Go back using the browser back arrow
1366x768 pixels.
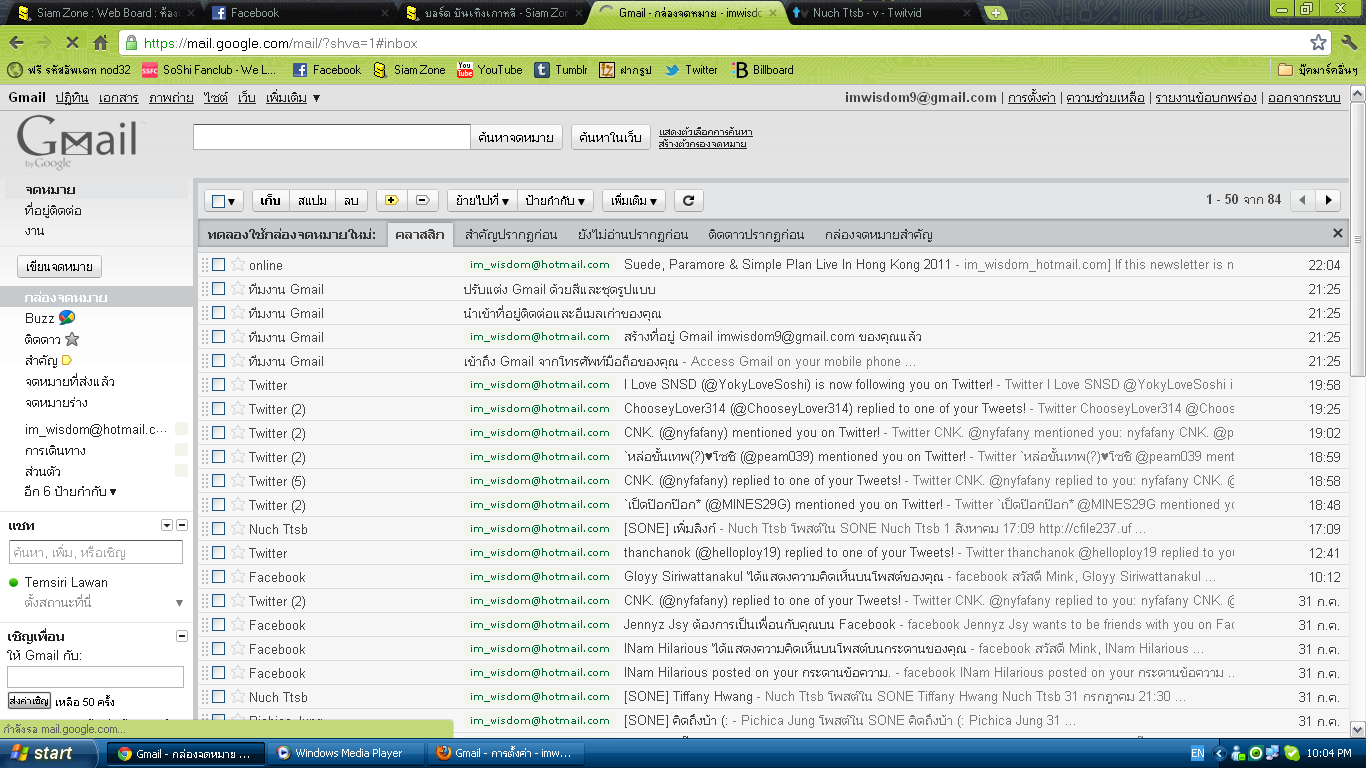pyautogui.click(x=16, y=43)
